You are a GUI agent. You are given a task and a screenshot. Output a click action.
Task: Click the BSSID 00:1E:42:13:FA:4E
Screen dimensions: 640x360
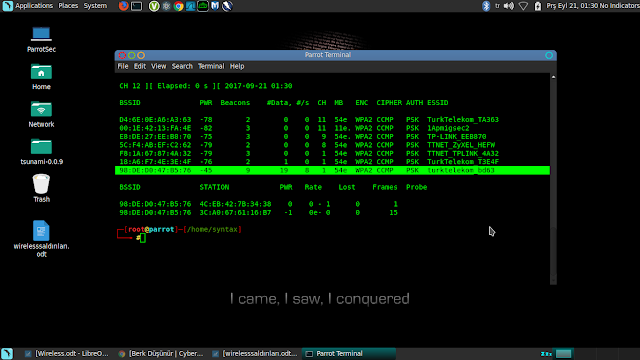155,128
